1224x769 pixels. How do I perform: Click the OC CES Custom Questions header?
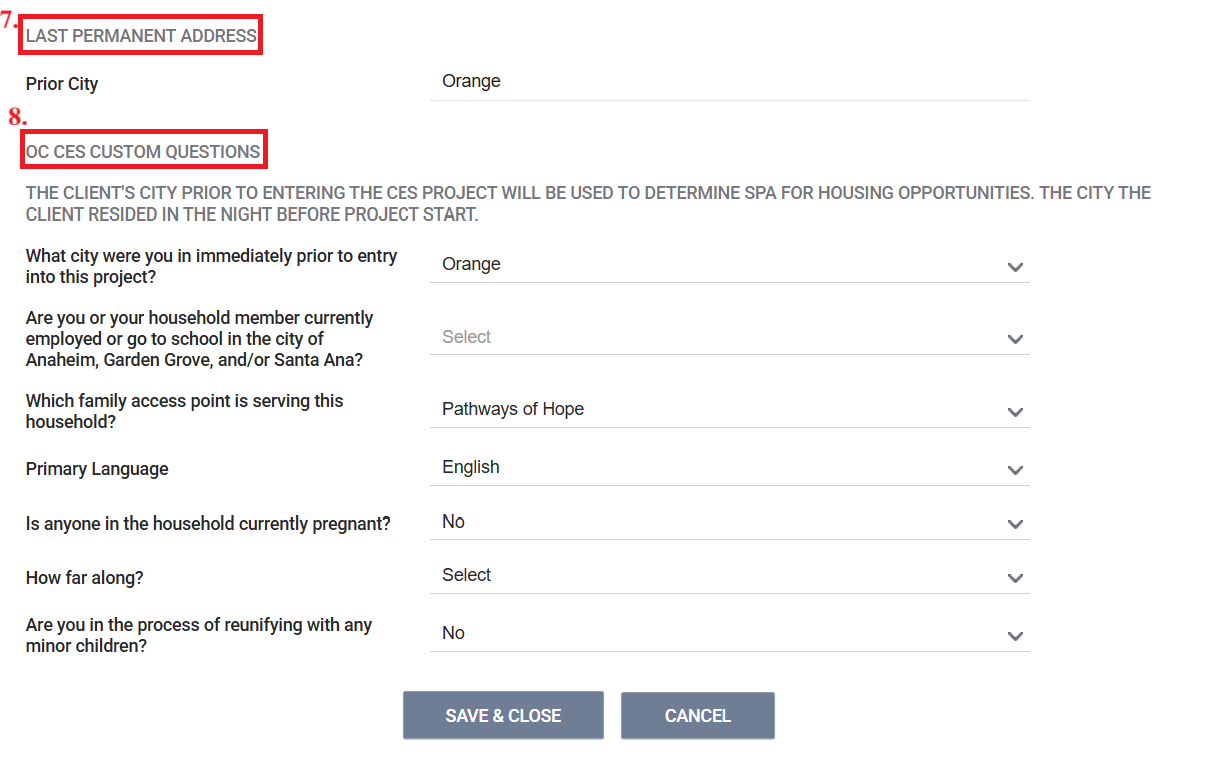click(143, 152)
